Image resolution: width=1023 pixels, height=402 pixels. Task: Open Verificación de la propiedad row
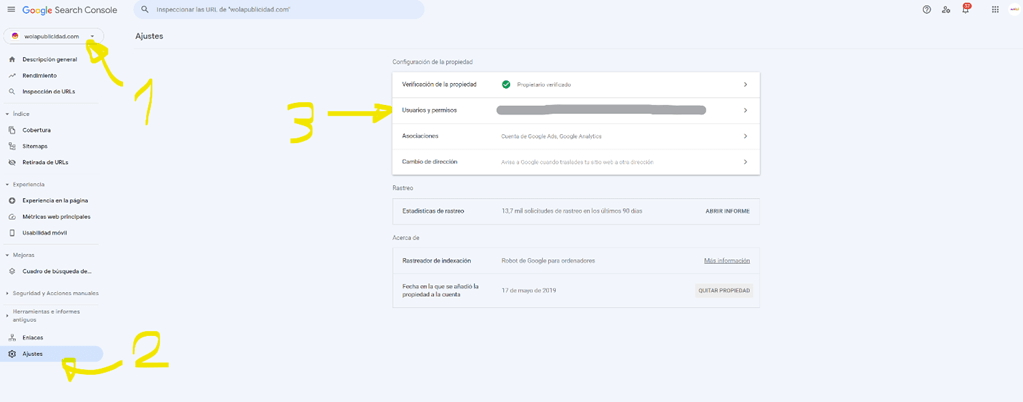tap(576, 85)
